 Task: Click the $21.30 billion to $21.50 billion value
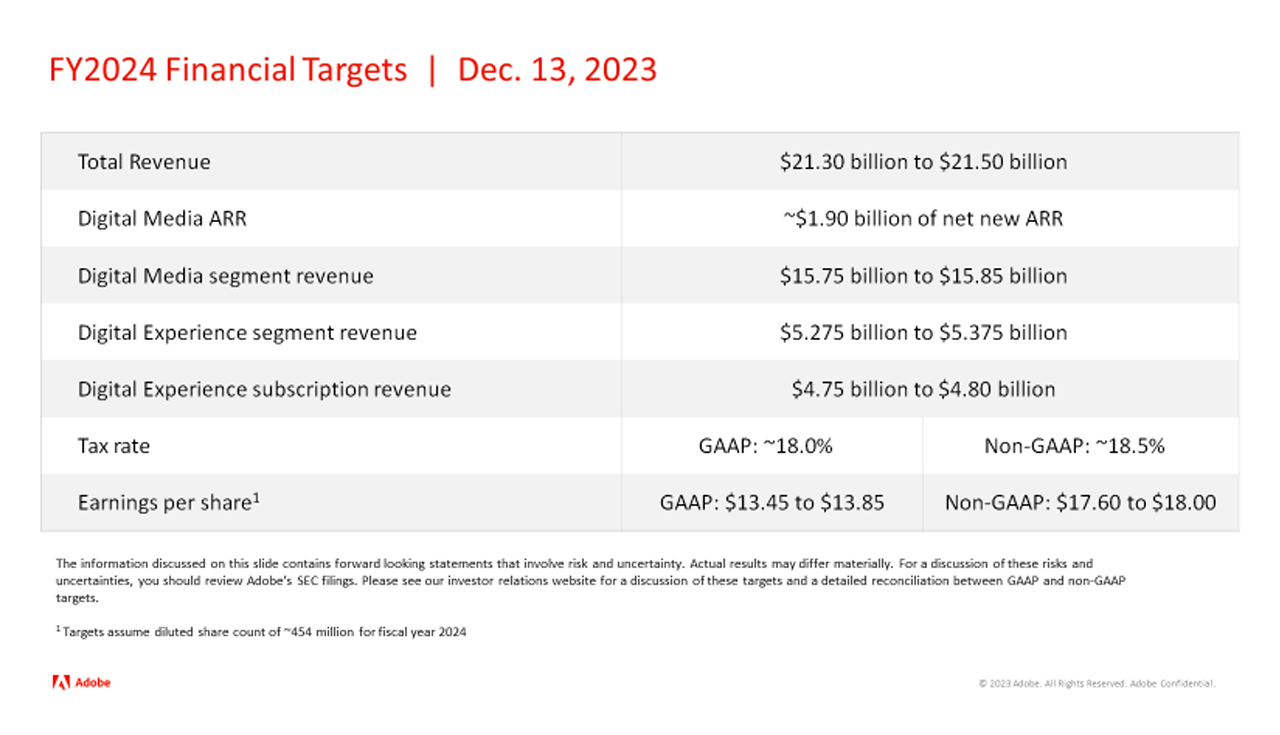point(923,162)
